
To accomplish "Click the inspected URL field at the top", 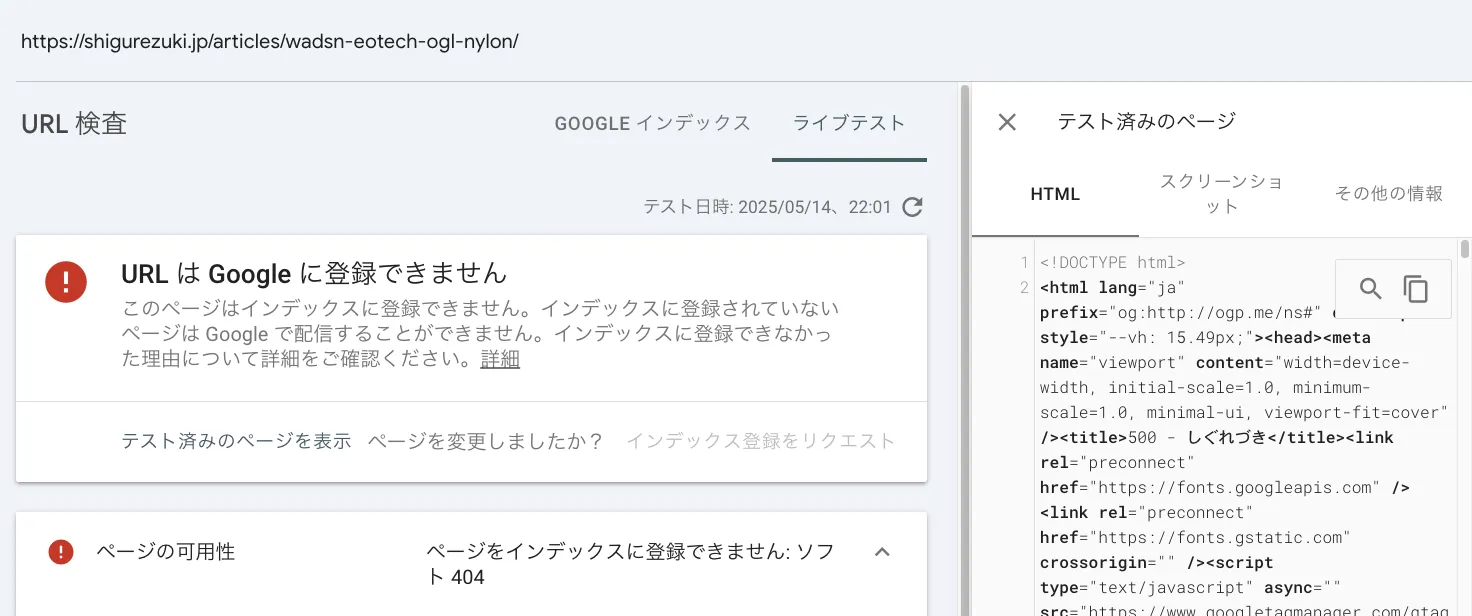I will [x=270, y=42].
